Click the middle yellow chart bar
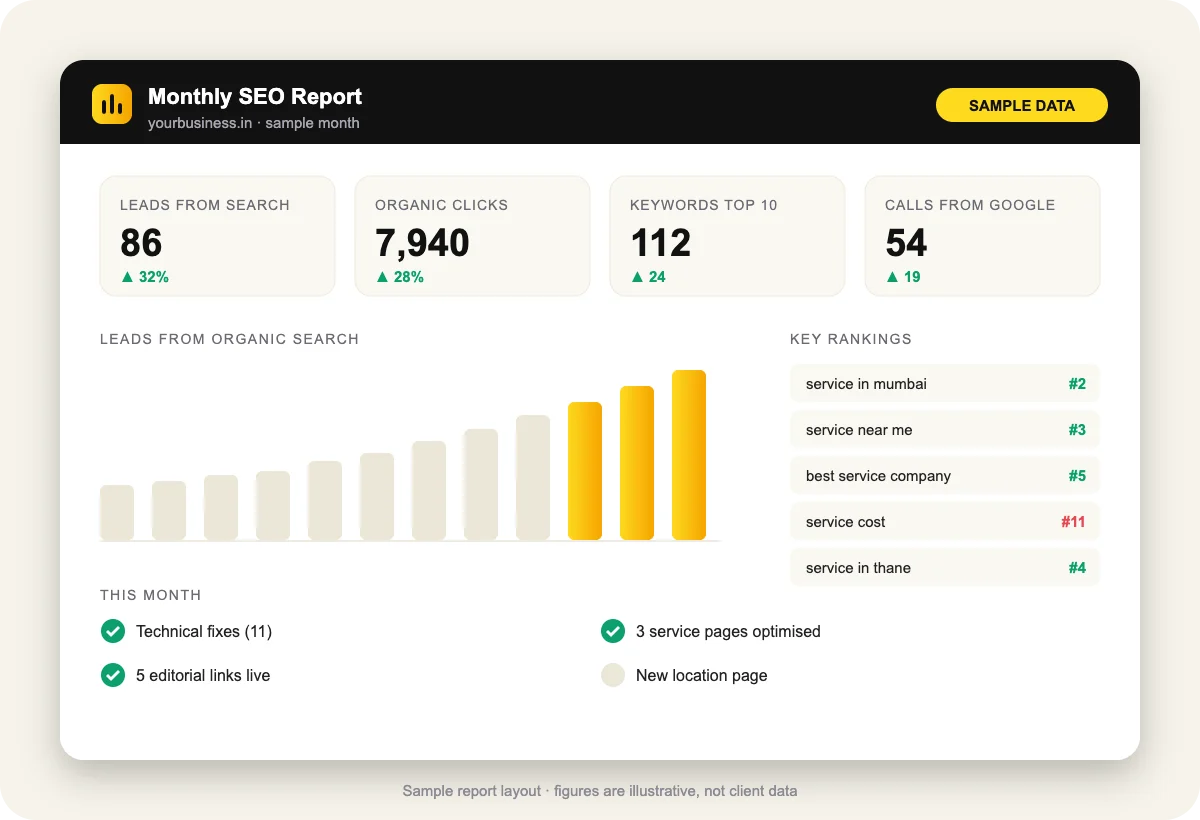Image resolution: width=1200 pixels, height=820 pixels. pyautogui.click(x=637, y=463)
